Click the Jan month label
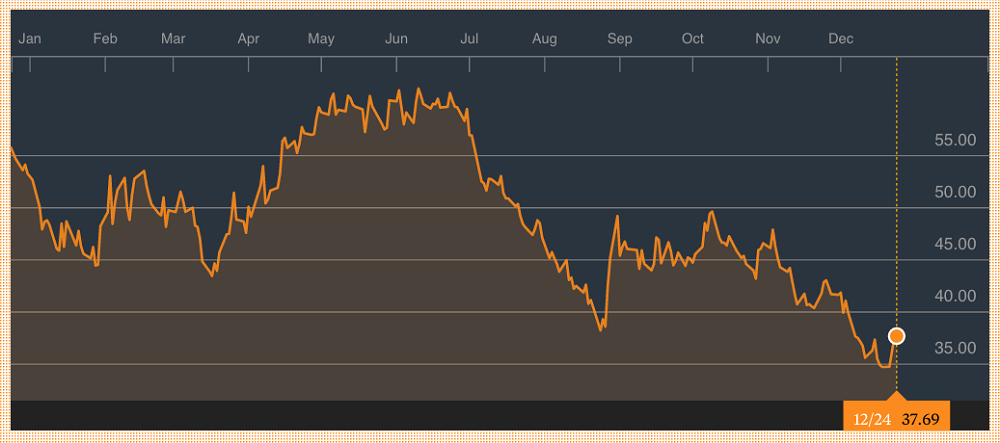The height and width of the screenshot is (443, 1000). 30,39
